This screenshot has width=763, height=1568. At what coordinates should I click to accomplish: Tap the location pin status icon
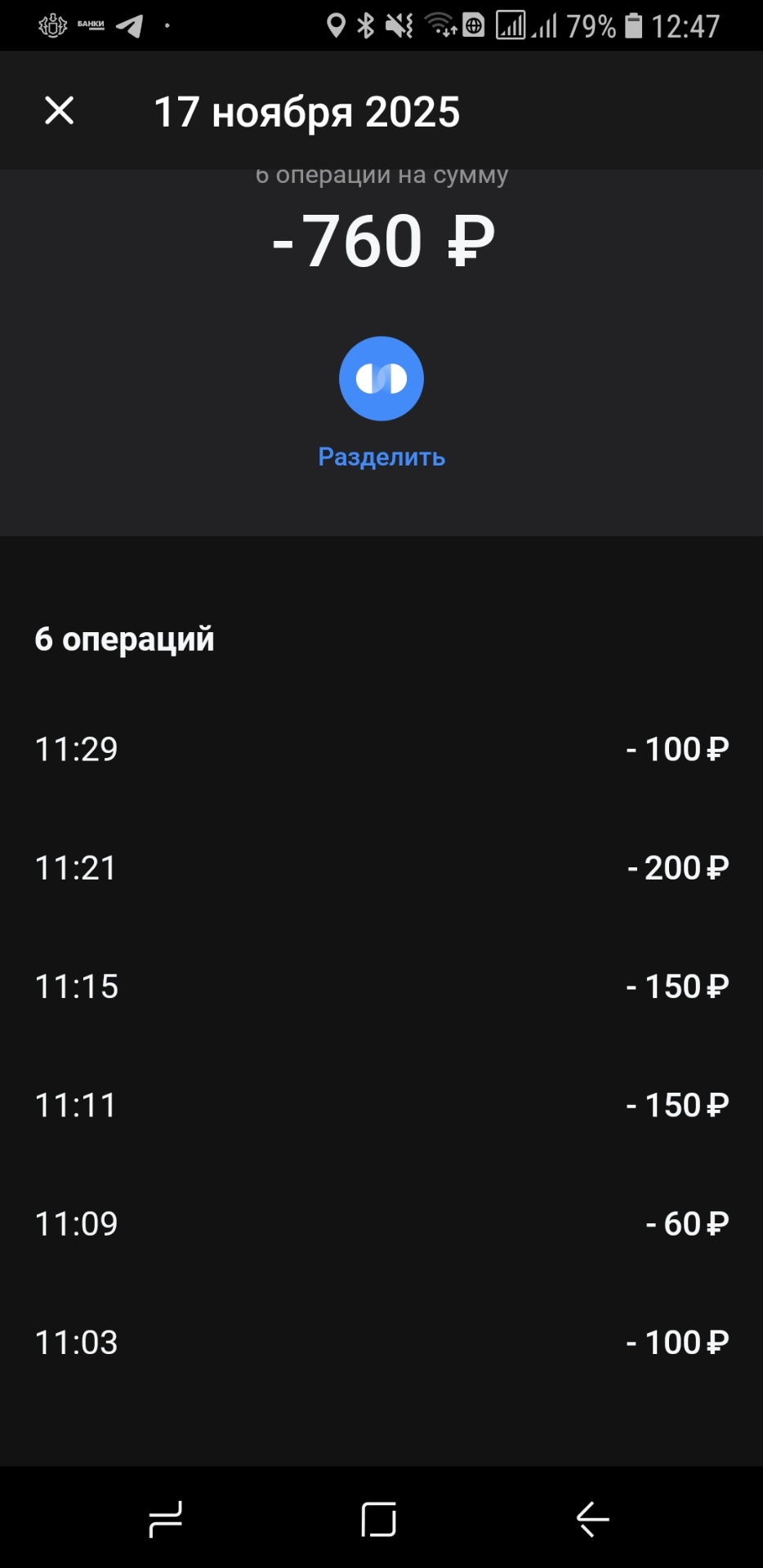point(335,25)
